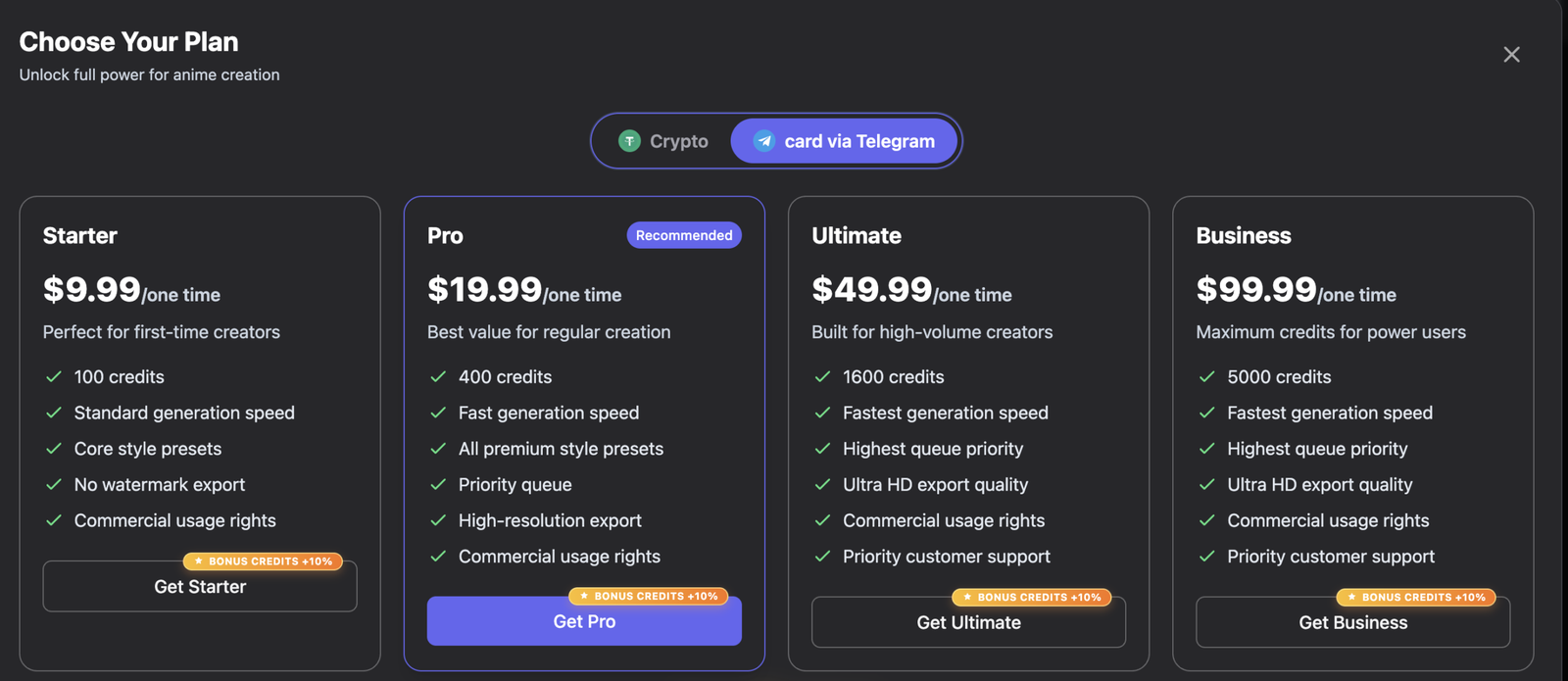Viewport: 1568px width, 681px height.
Task: Click the star on Business bonus credits badge
Action: click(1351, 597)
